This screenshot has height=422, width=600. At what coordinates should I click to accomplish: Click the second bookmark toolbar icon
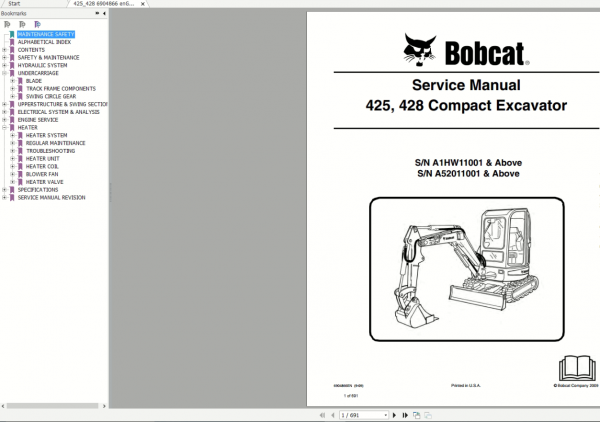click(22, 24)
